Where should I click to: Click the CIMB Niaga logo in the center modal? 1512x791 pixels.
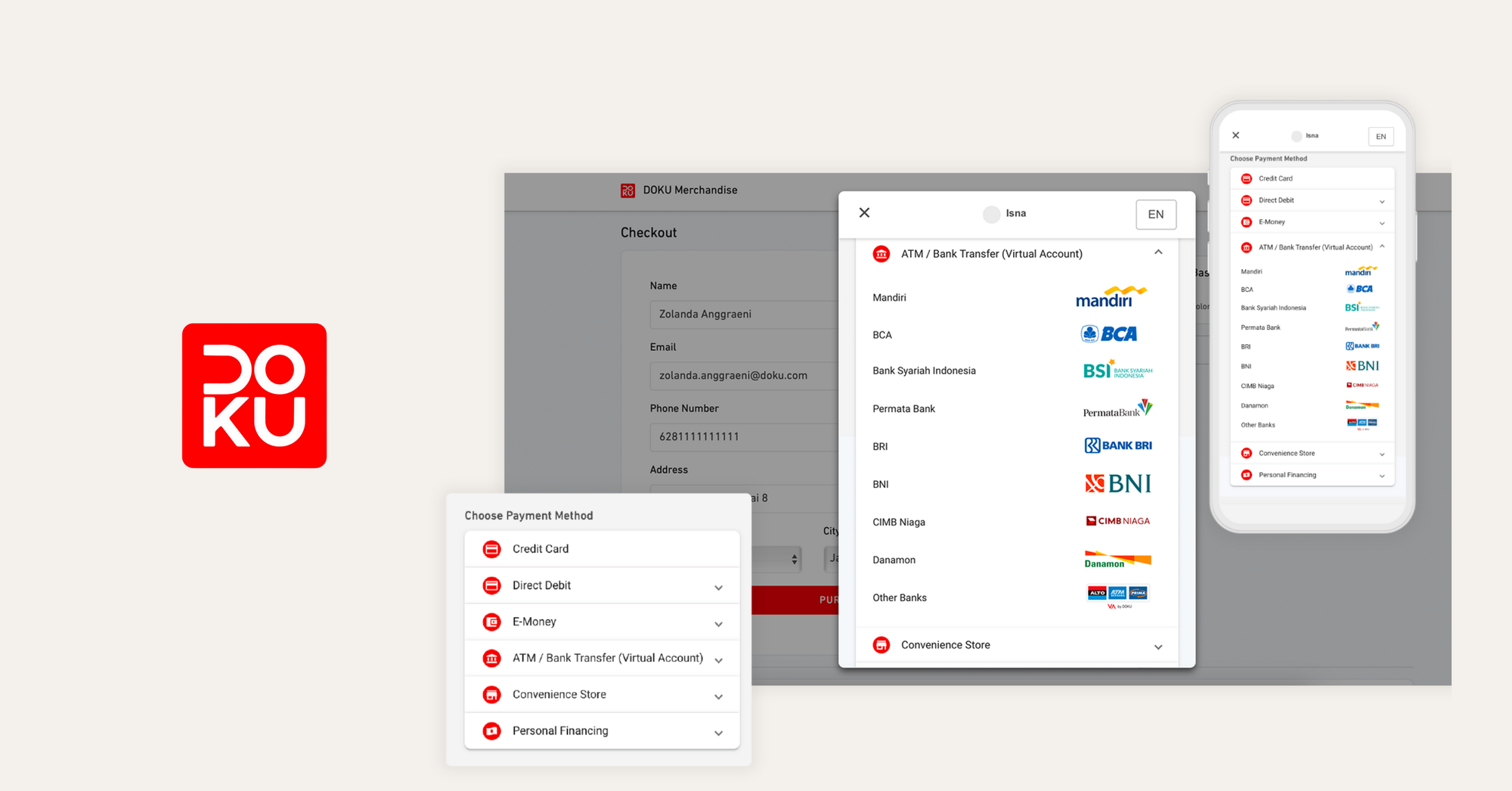coord(1118,521)
